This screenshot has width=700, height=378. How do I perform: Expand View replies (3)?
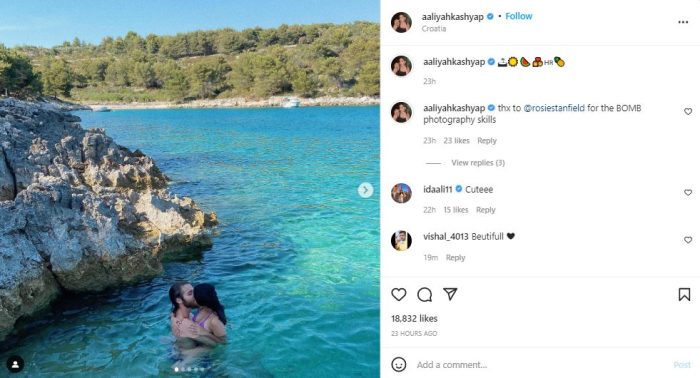click(x=478, y=163)
